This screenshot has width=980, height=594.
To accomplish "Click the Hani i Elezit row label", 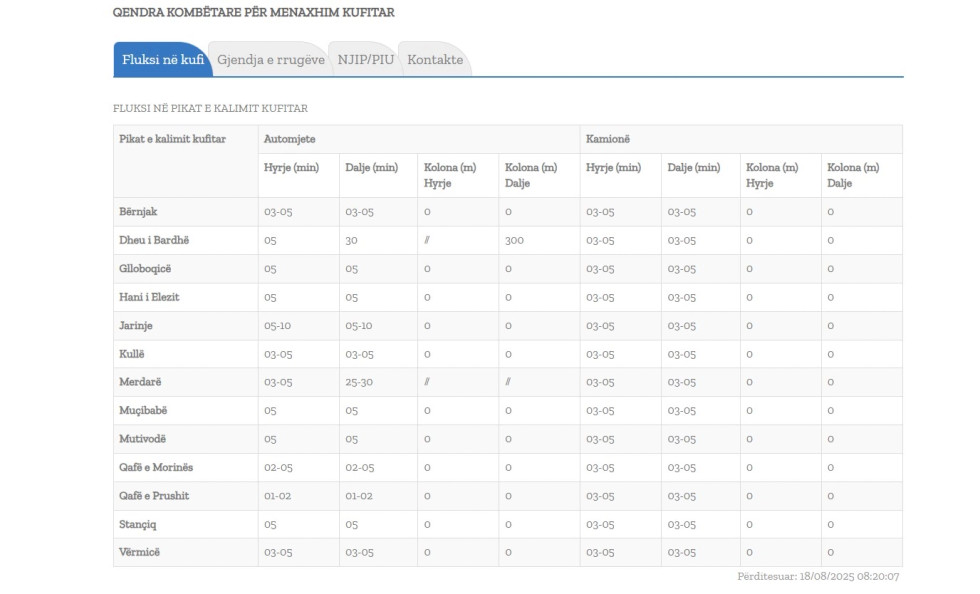I will 149,297.
